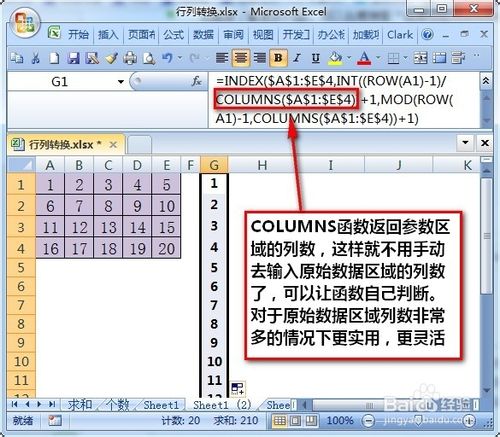The width and height of the screenshot is (500, 437).
Task: Align text right
Action: coord(259,58)
